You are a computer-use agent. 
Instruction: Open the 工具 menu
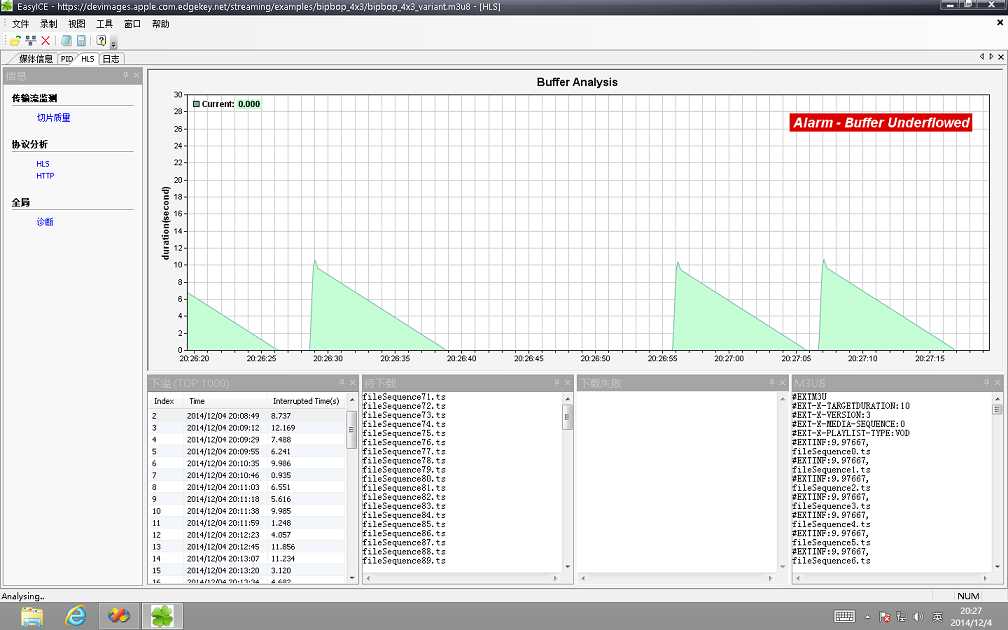[x=104, y=24]
